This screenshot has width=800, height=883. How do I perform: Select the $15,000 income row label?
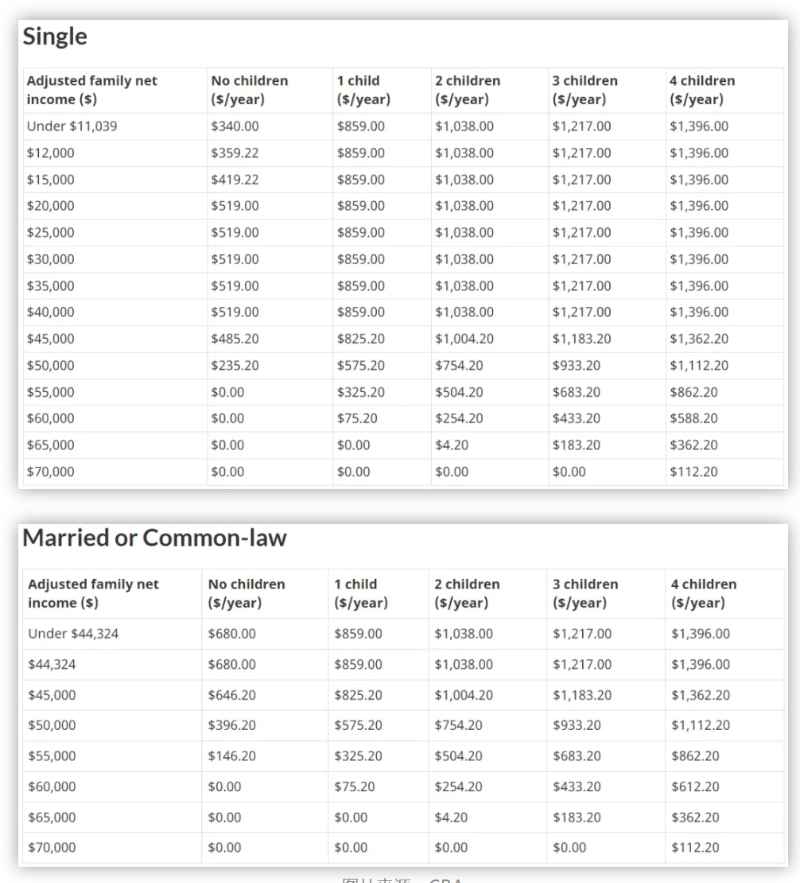click(50, 180)
